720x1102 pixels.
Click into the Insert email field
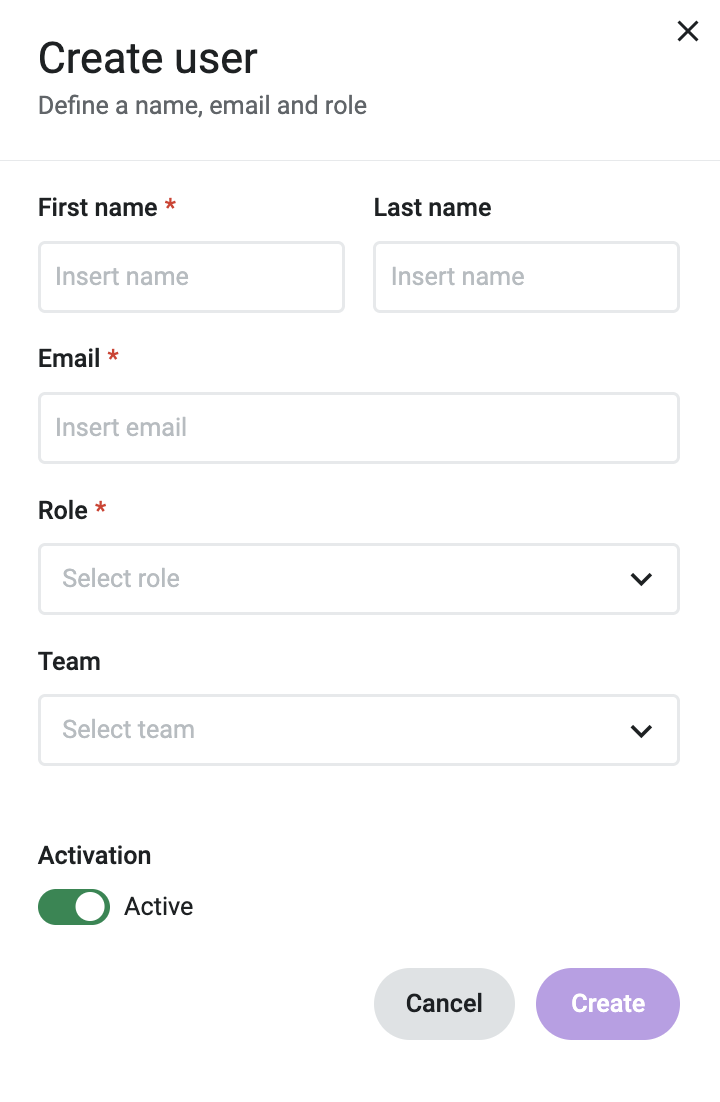point(359,428)
